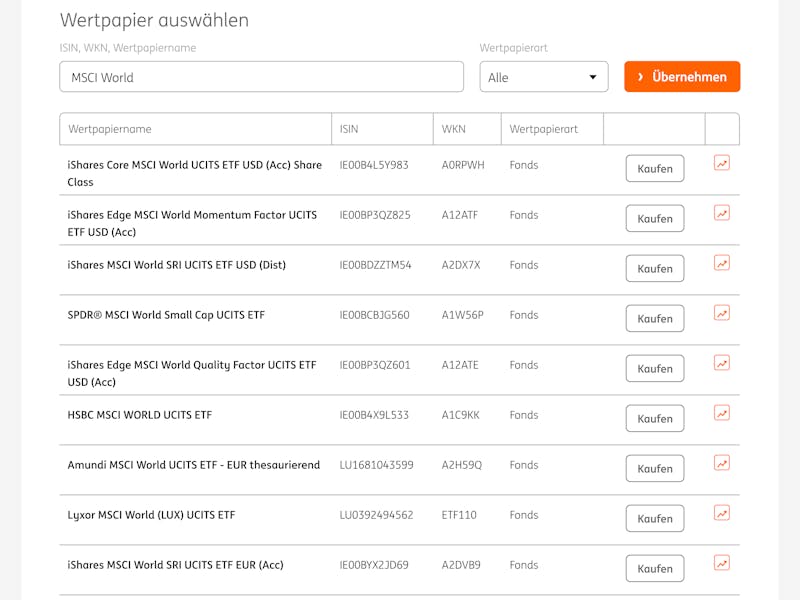Click the Wertpapier auswählen heading

coord(154,20)
